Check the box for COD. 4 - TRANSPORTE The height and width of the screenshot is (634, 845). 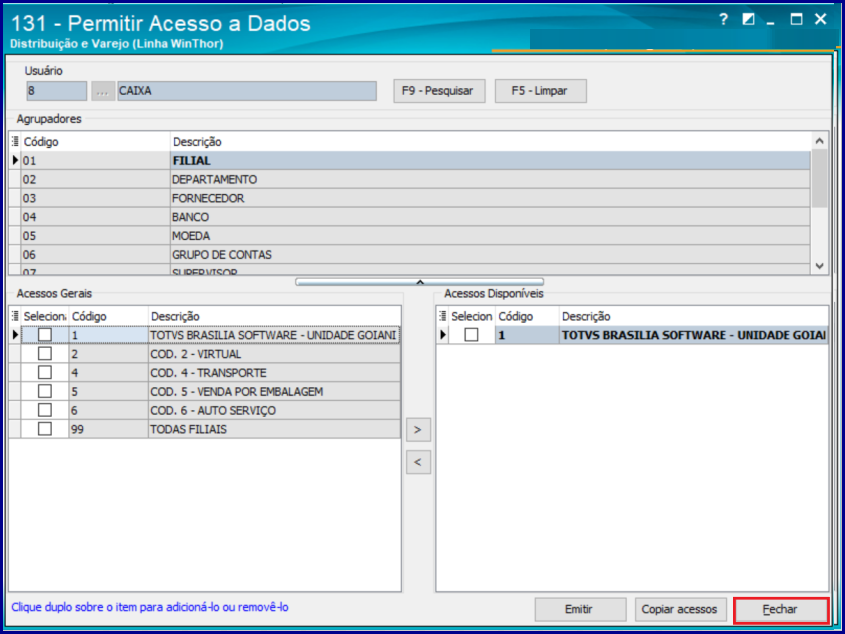pyautogui.click(x=45, y=373)
